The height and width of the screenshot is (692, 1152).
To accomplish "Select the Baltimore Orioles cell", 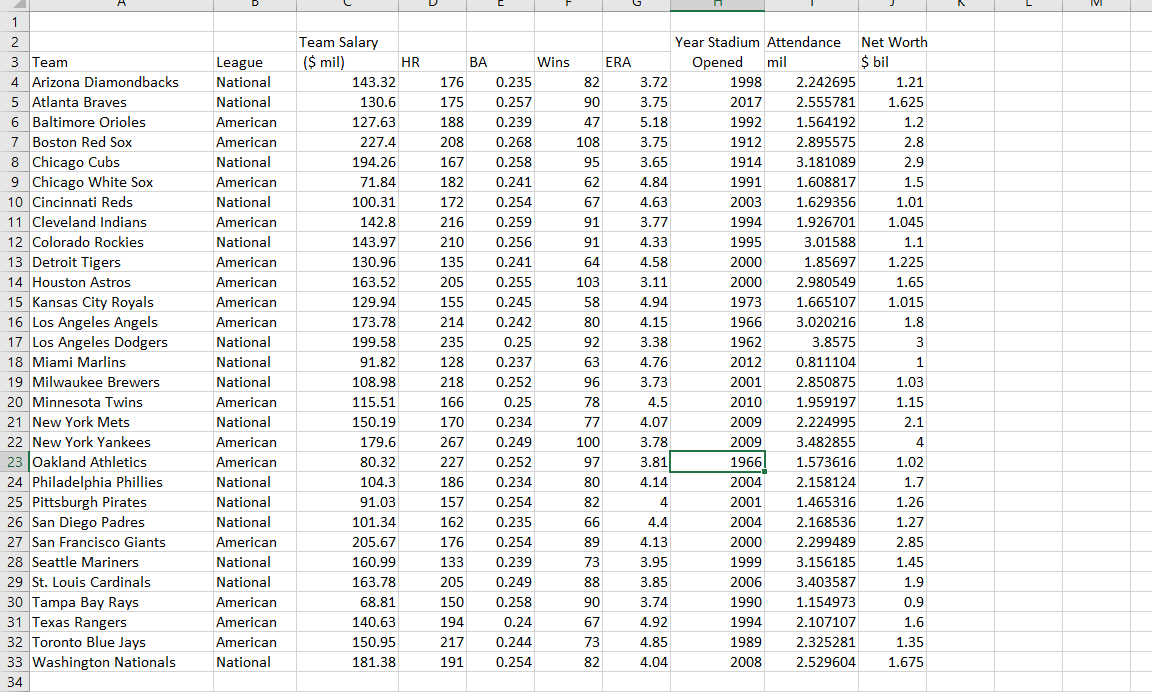I will (x=121, y=122).
